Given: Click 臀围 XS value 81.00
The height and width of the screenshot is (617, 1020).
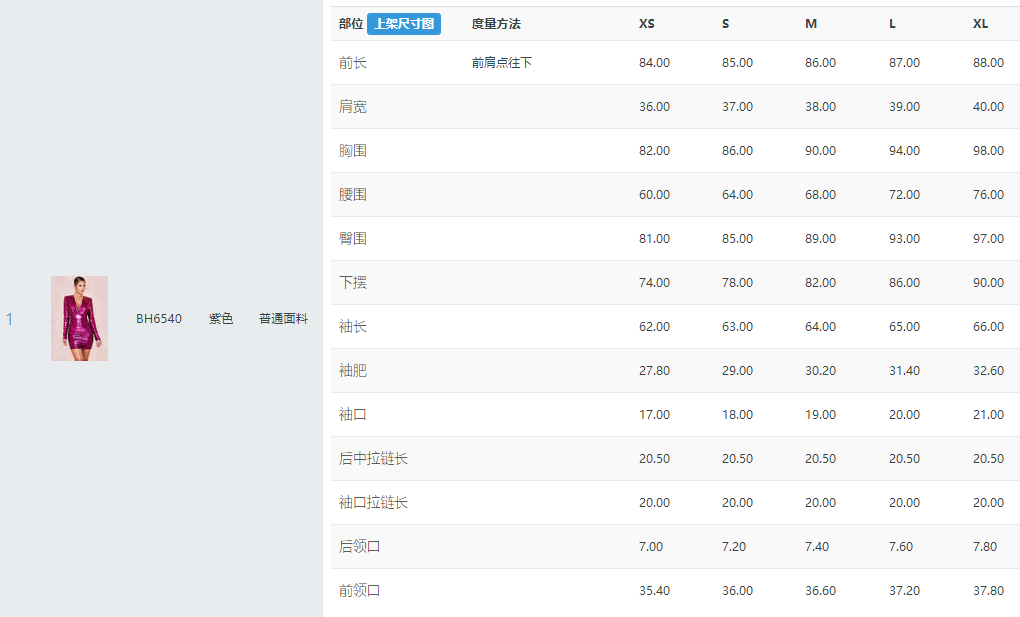Looking at the screenshot, I should coord(654,239).
